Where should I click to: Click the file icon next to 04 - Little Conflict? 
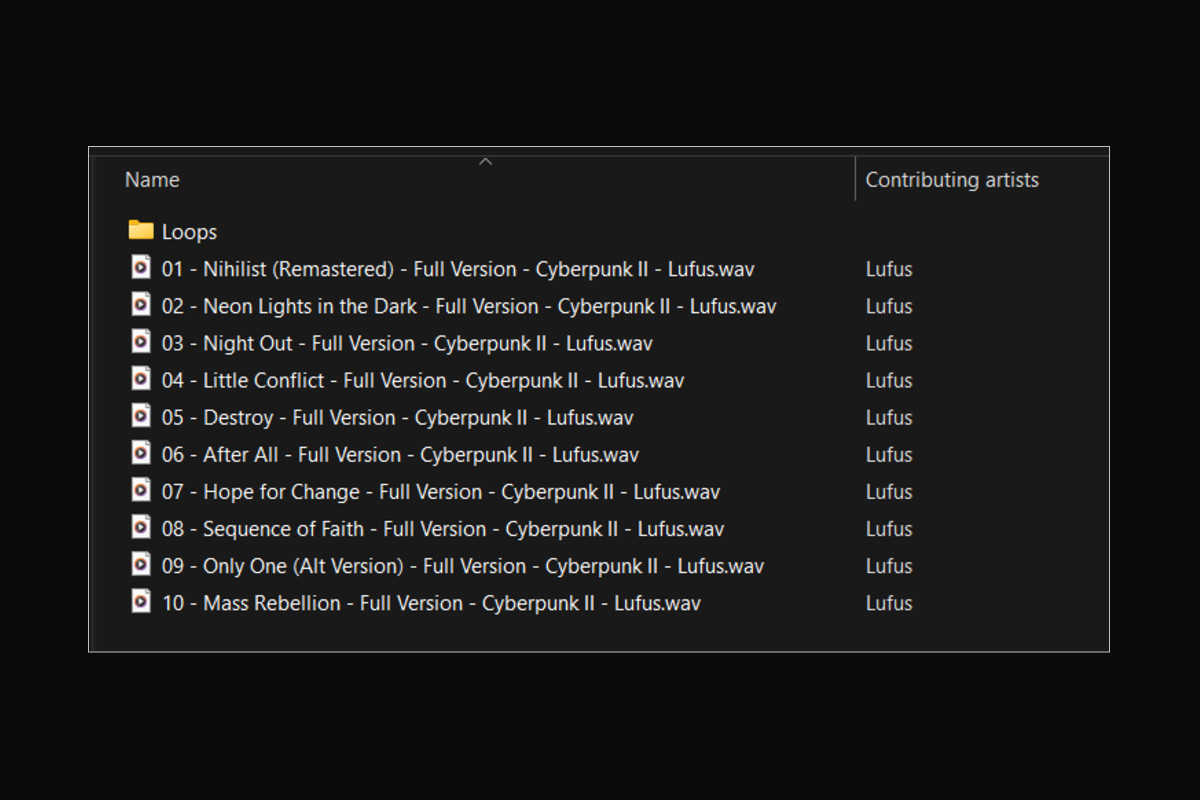141,379
